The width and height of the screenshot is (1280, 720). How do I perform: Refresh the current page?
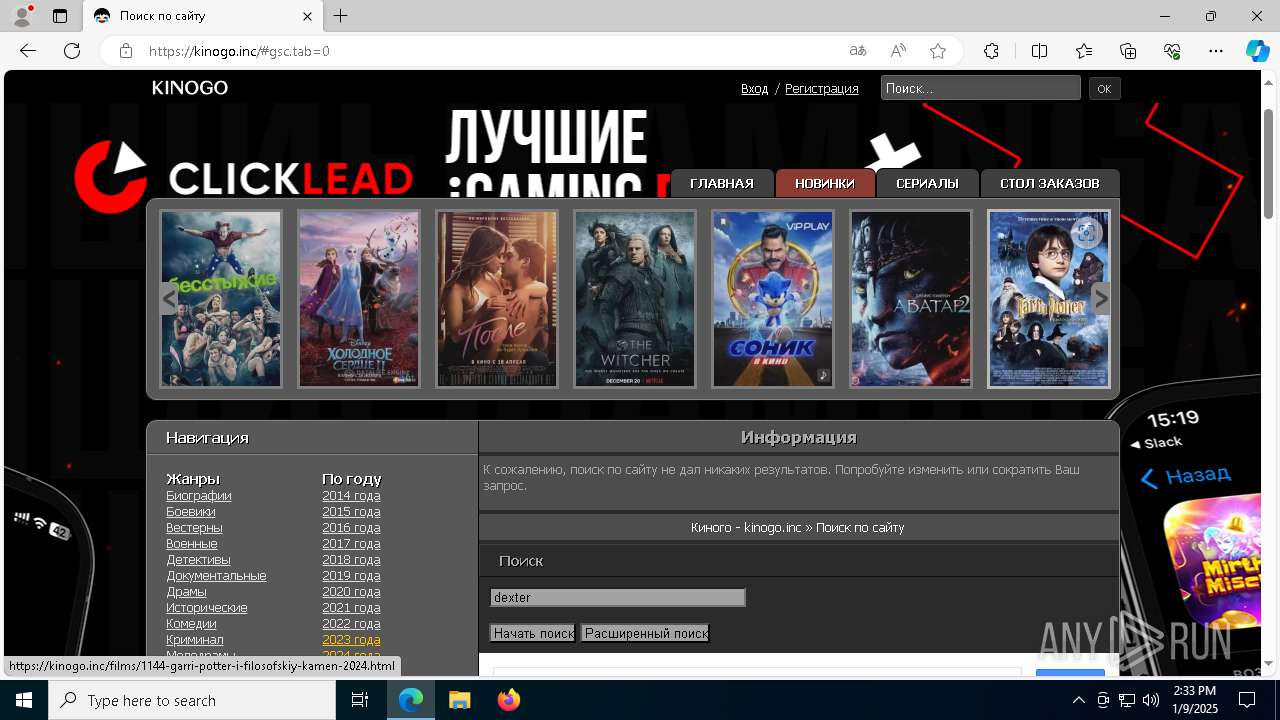point(72,51)
